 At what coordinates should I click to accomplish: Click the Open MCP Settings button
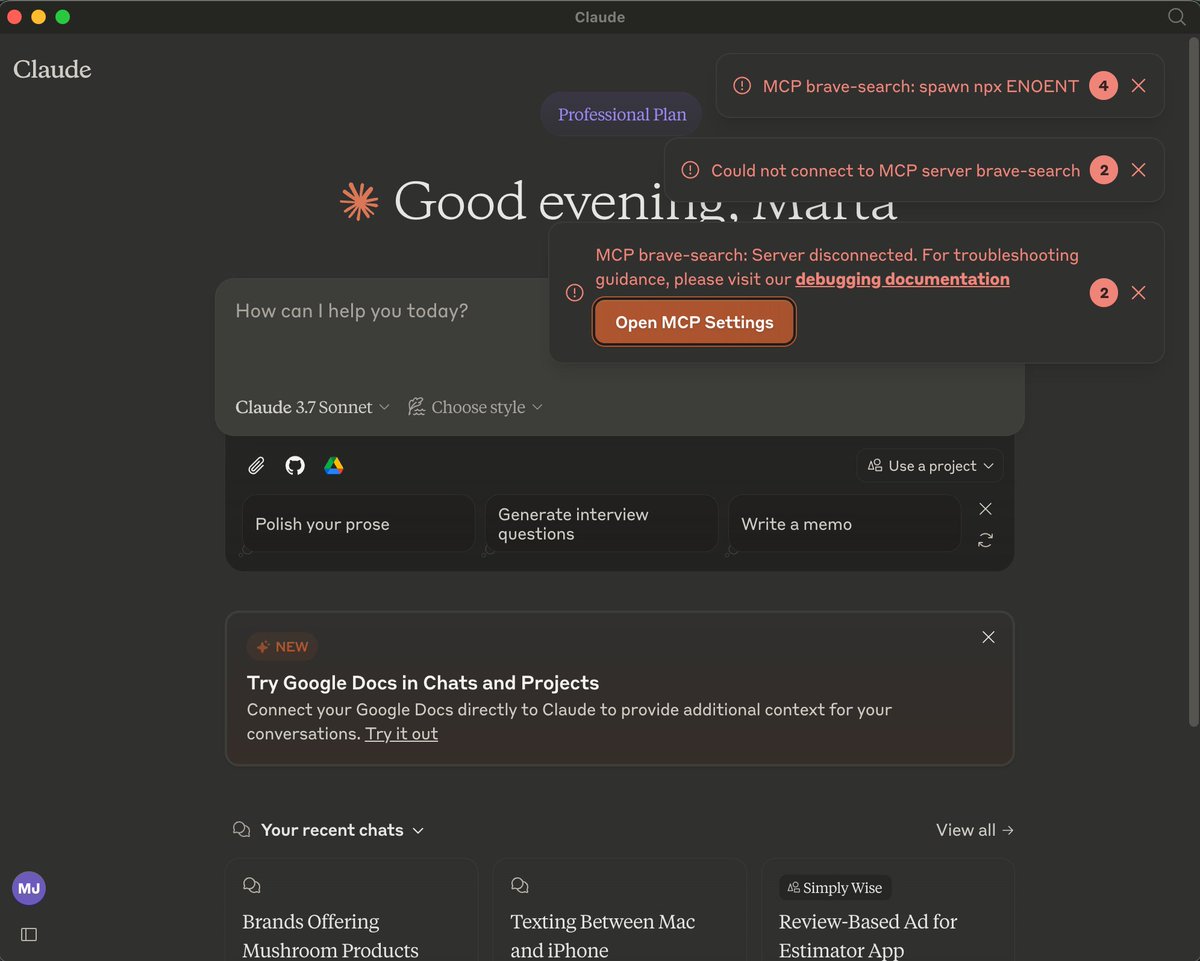coord(694,322)
